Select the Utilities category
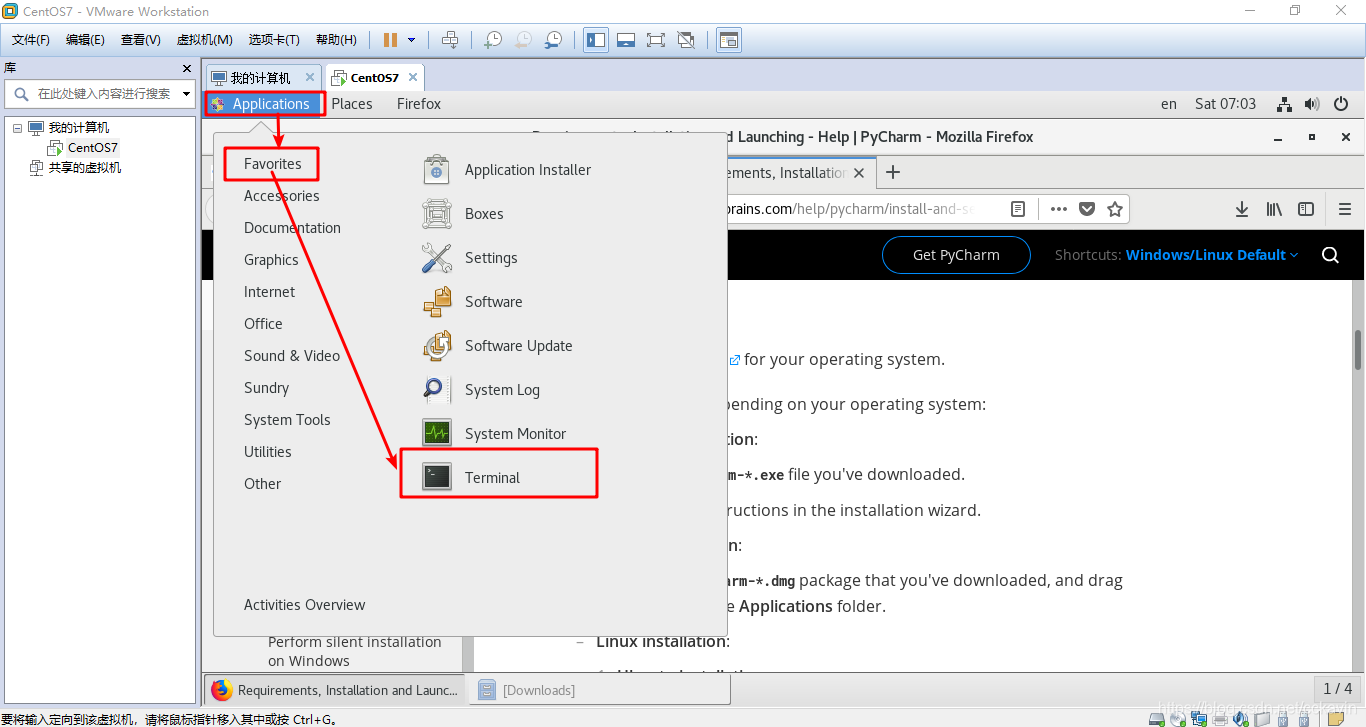Screen dimensions: 1366x727 point(268,452)
